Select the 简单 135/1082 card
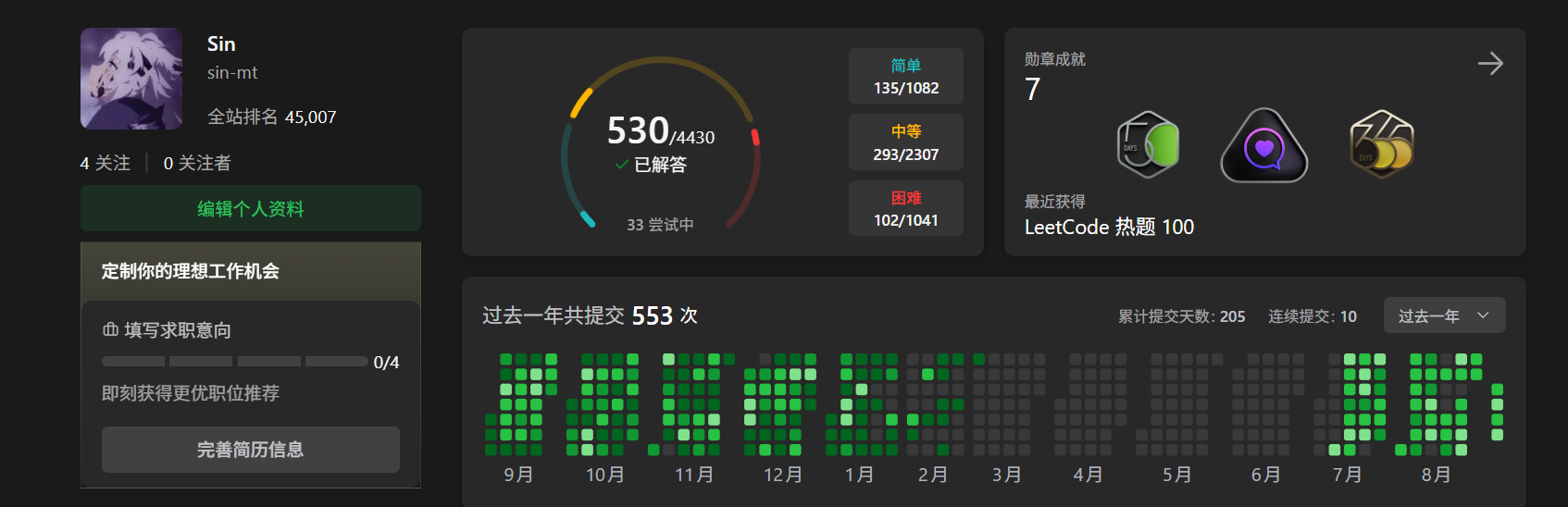This screenshot has width=1568, height=507. click(906, 76)
